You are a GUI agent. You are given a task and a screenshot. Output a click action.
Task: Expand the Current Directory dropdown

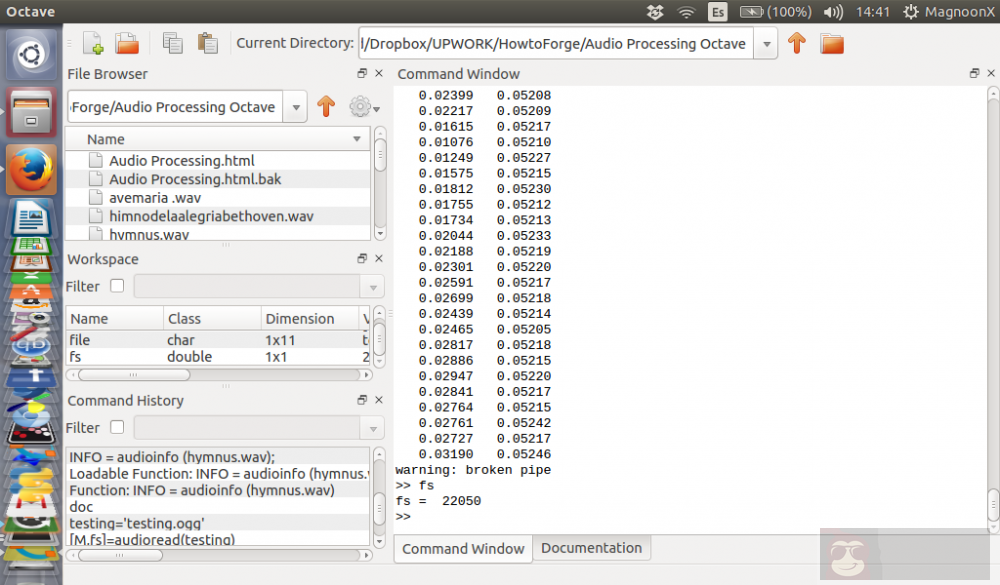(766, 43)
